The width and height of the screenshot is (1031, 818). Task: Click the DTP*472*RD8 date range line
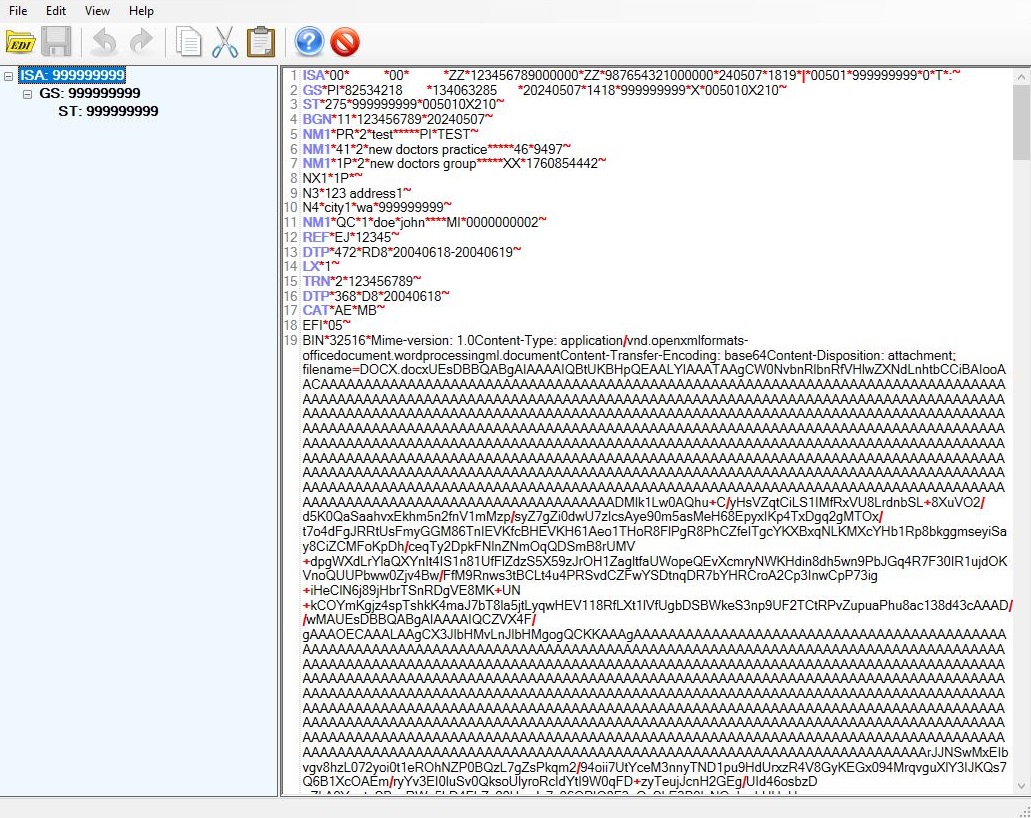pyautogui.click(x=412, y=252)
